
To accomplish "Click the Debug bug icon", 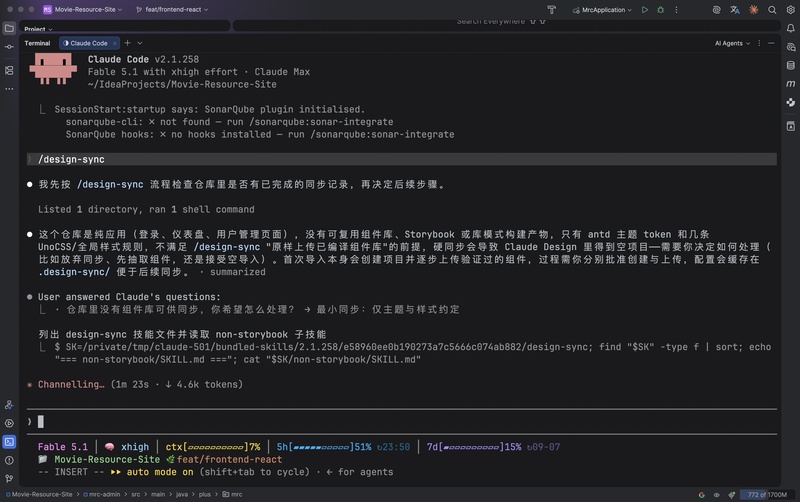I will click(x=661, y=10).
